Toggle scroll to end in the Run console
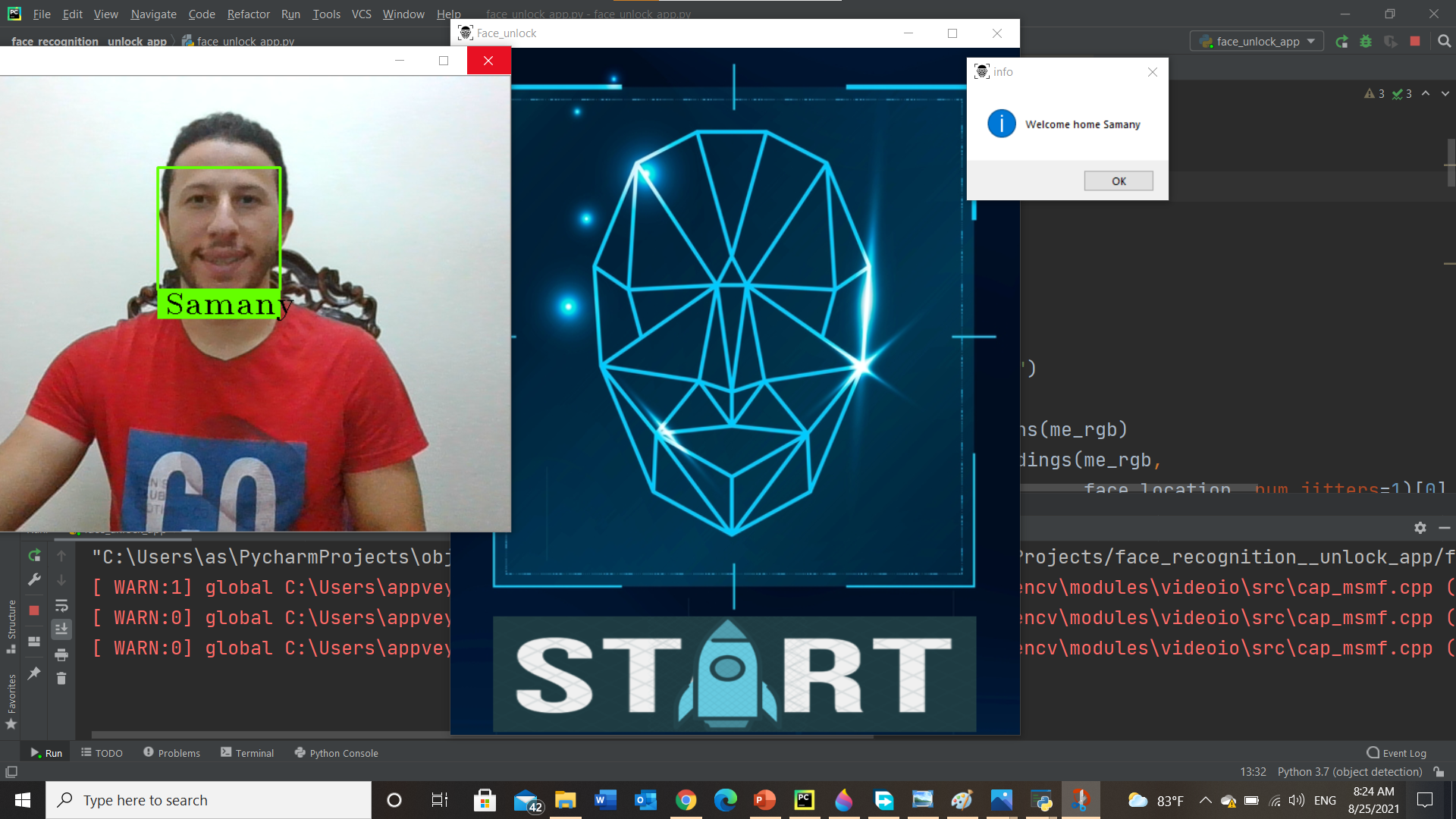Image resolution: width=1456 pixels, height=819 pixels. tap(61, 629)
